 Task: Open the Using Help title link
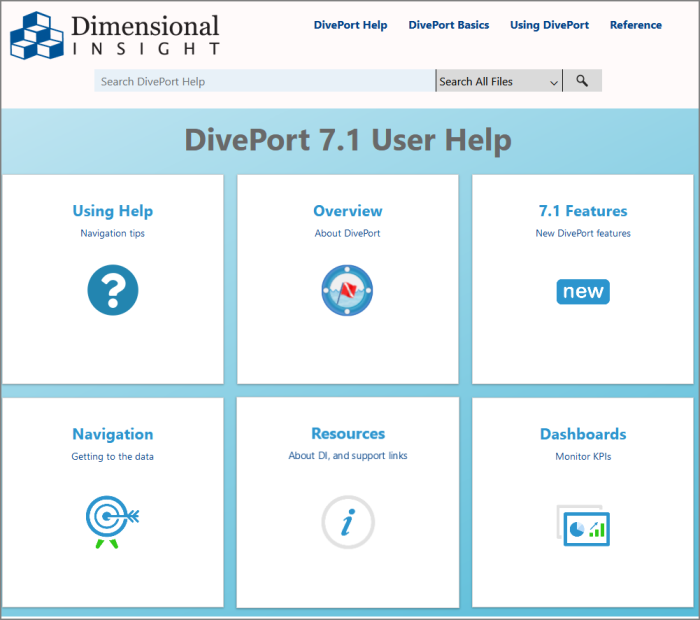coord(113,211)
